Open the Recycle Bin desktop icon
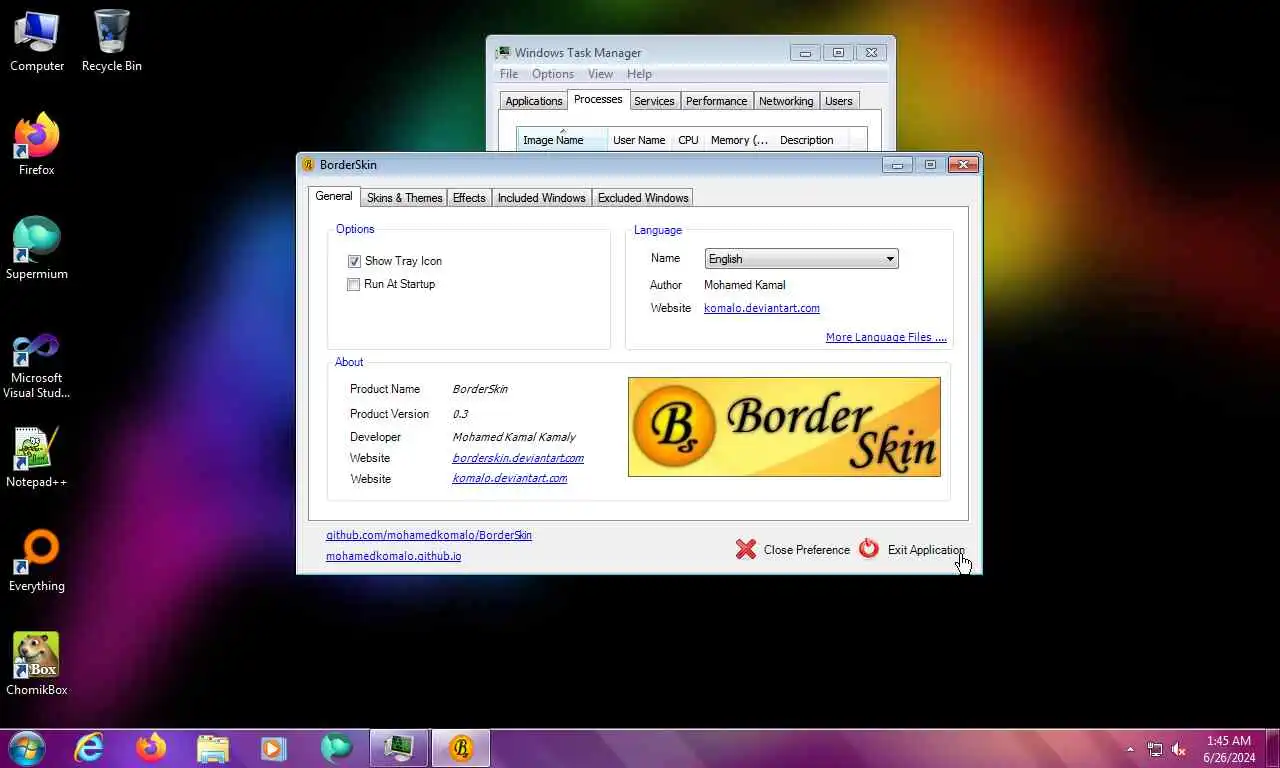This screenshot has width=1280, height=768. coord(112,41)
